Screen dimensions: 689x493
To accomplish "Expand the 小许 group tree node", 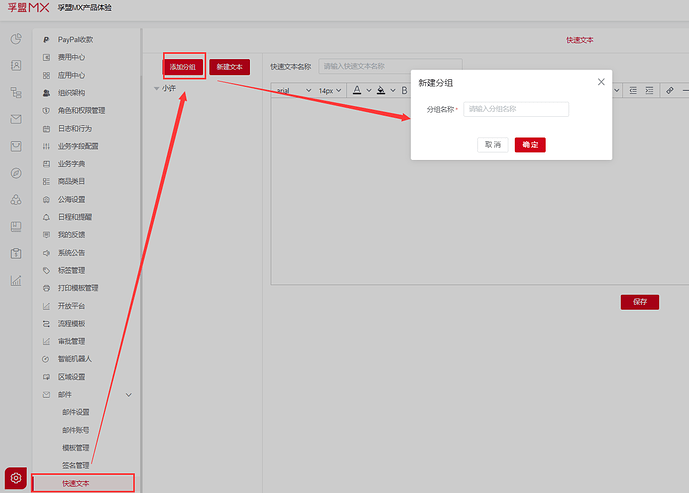I will click(156, 89).
